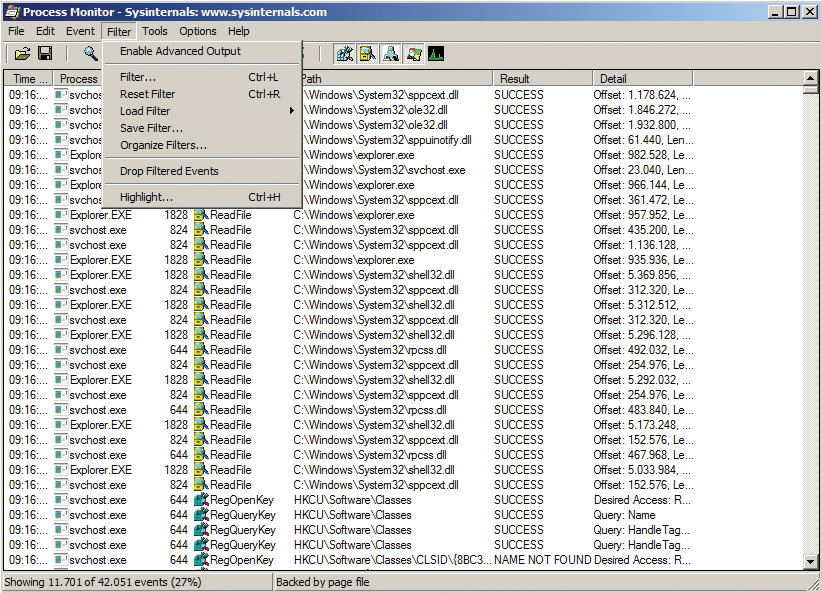Viewport: 822px width, 593px height.
Task: Open the Event menu
Action: click(x=79, y=31)
